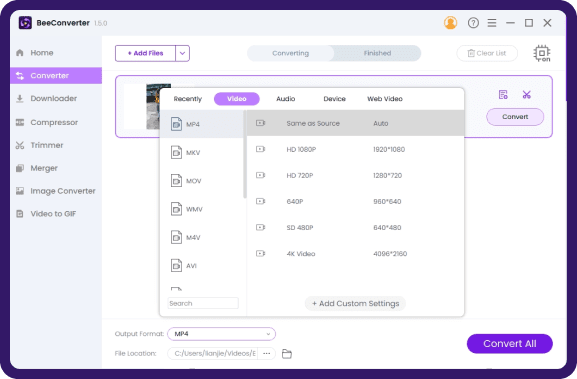Open the output folder icon
Viewport: 577px width, 379px height.
click(x=287, y=354)
